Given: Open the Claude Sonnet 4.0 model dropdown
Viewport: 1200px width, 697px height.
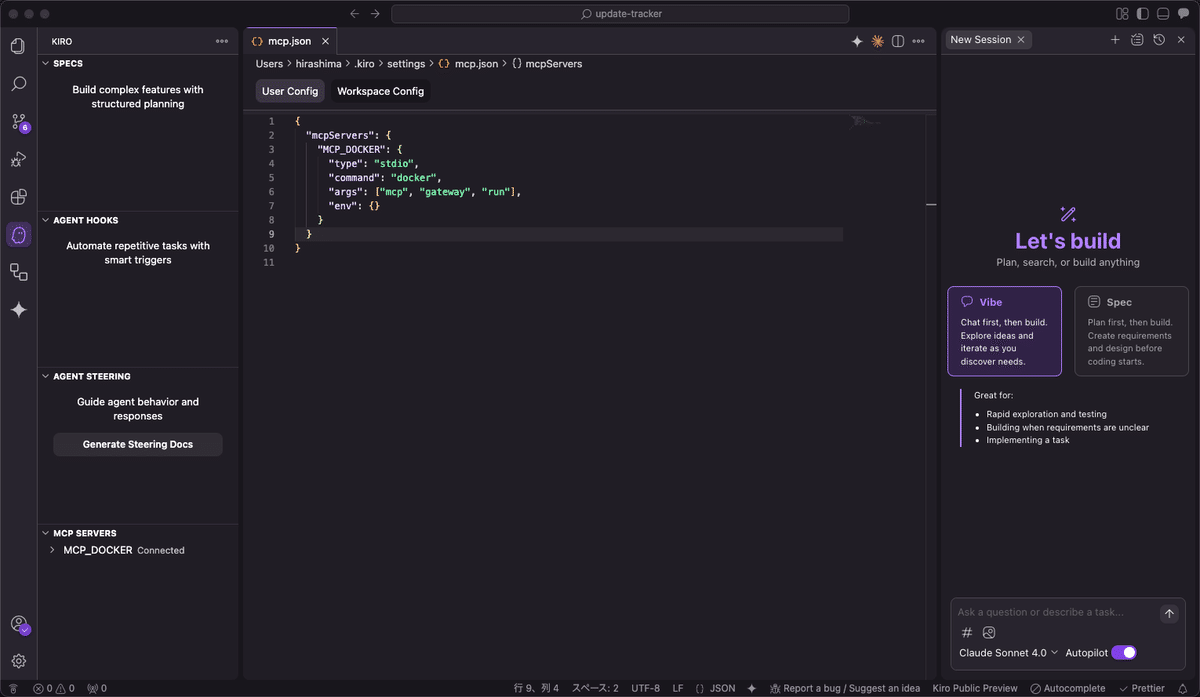Looking at the screenshot, I should 1005,652.
